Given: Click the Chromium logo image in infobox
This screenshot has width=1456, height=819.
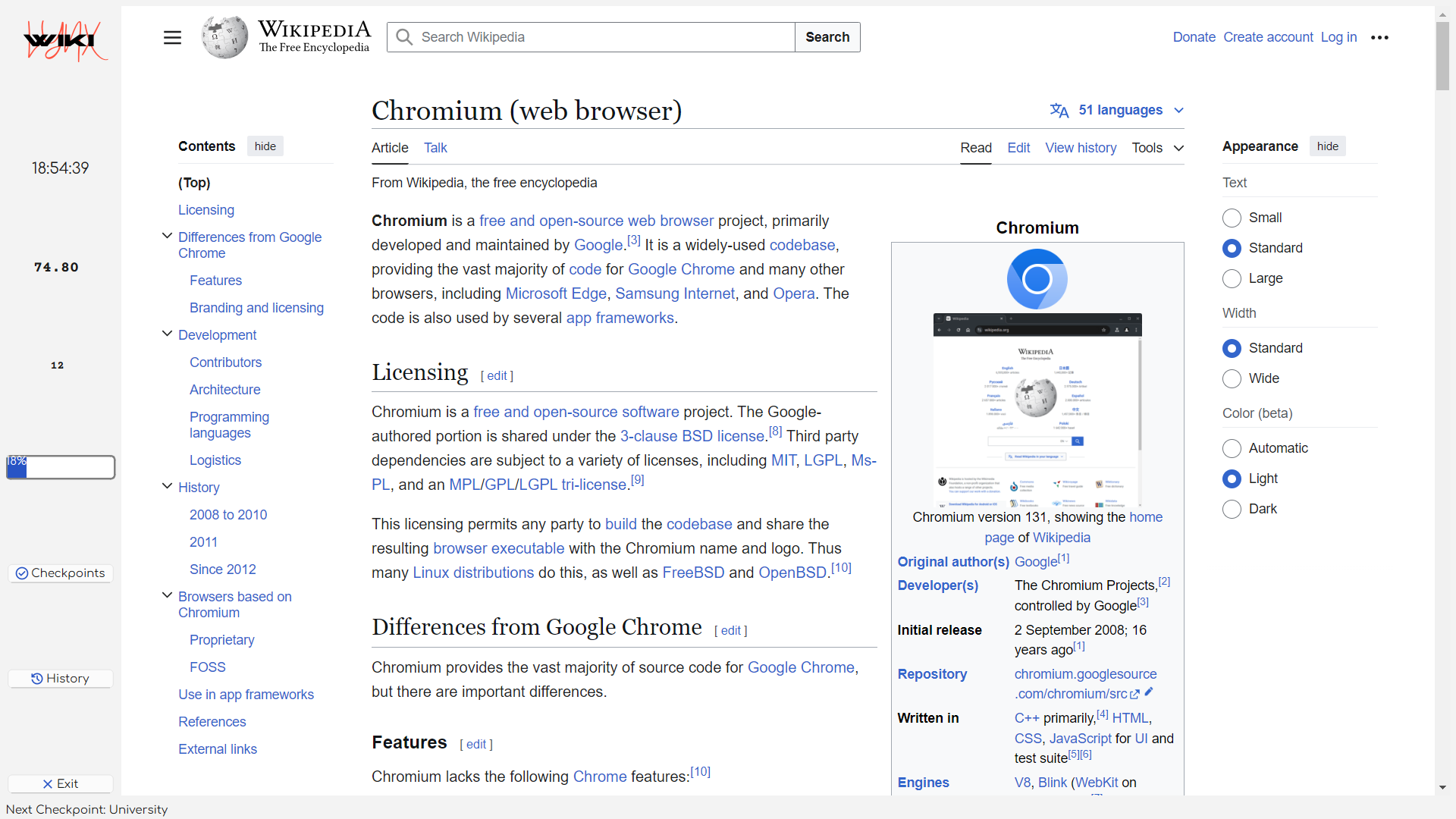Looking at the screenshot, I should pyautogui.click(x=1037, y=279).
